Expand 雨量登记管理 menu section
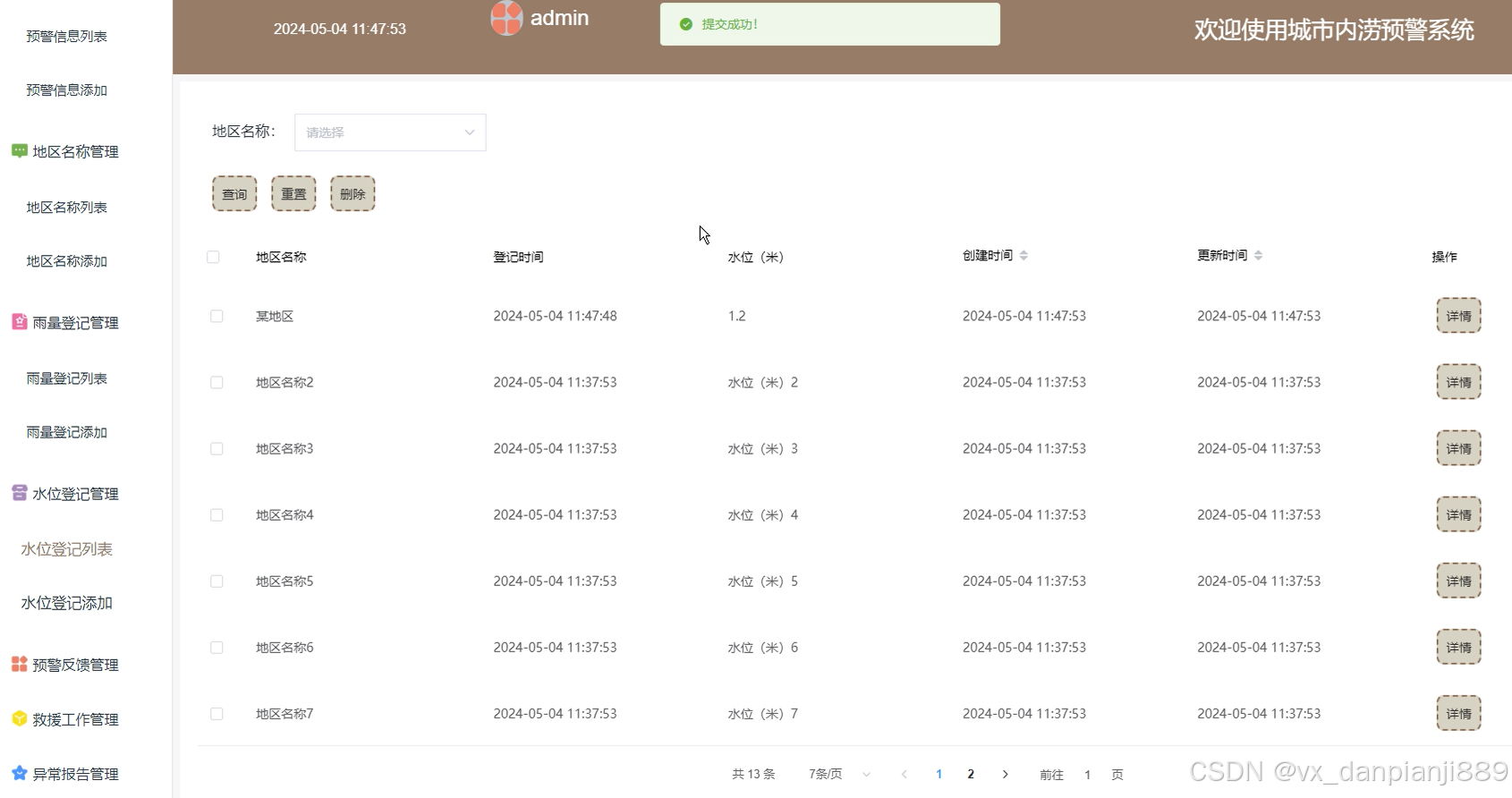 pyautogui.click(x=75, y=322)
